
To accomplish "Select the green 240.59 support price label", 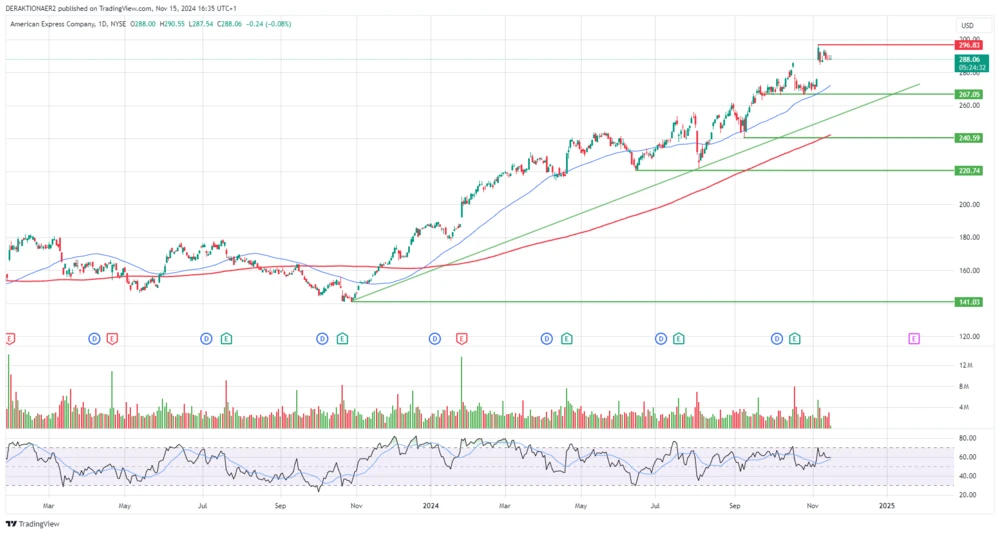I will tap(969, 138).
